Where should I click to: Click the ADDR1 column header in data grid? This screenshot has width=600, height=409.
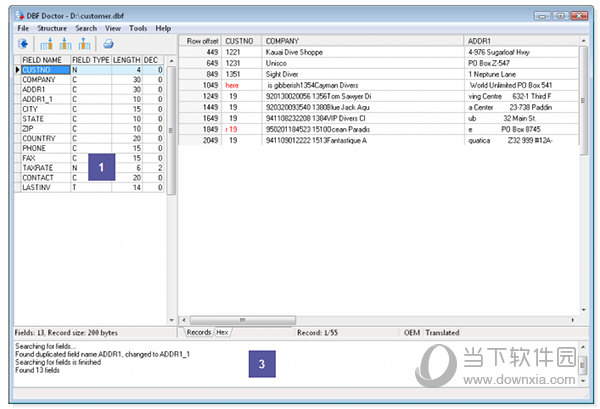point(521,41)
